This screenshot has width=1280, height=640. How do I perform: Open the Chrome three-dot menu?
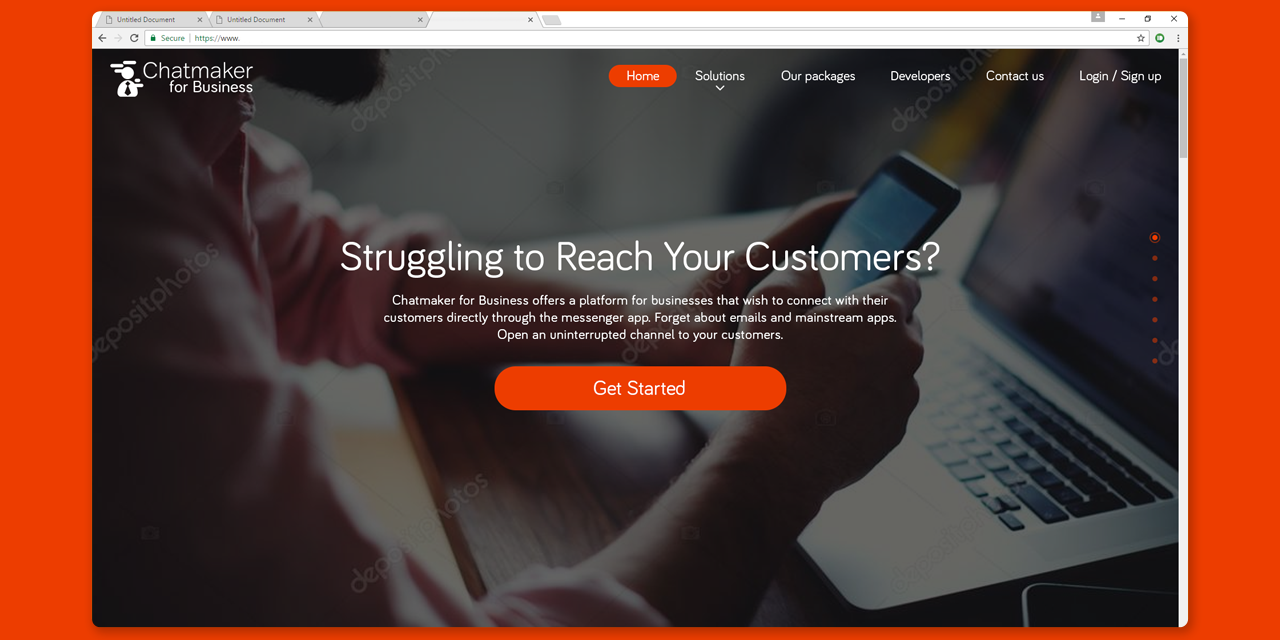pyautogui.click(x=1178, y=38)
